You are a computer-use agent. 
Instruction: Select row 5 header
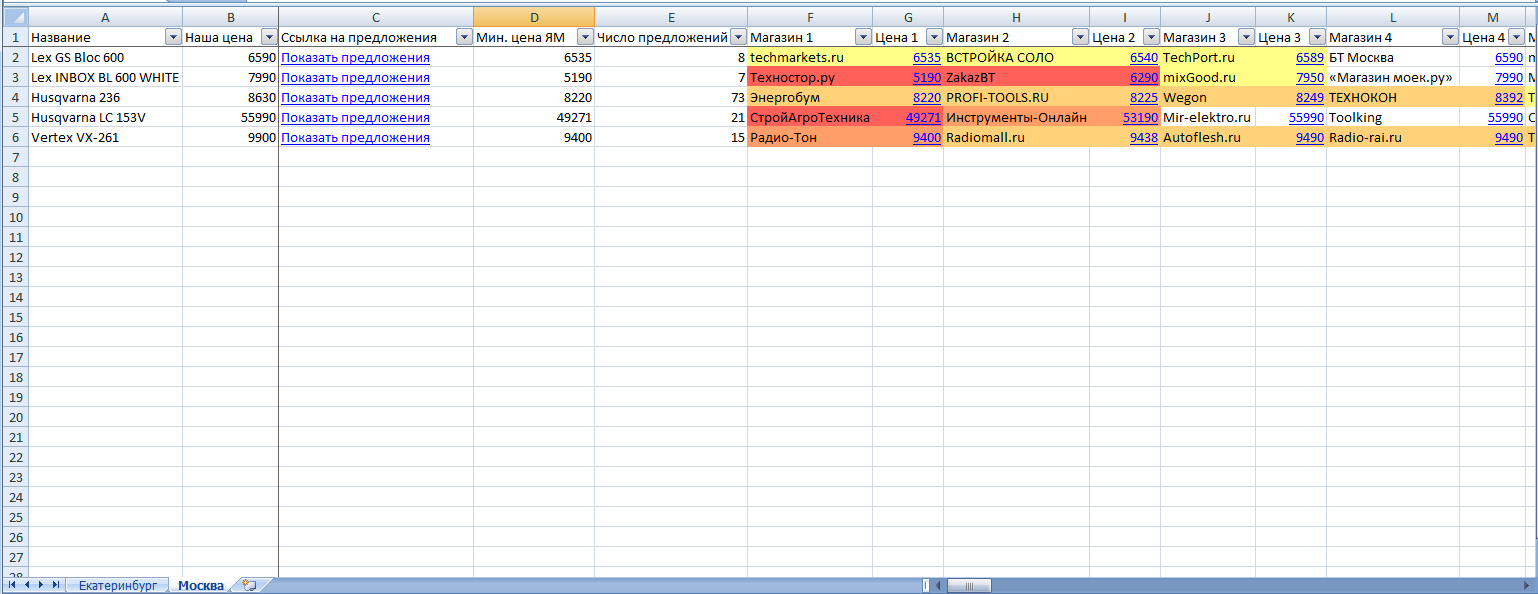pos(14,117)
